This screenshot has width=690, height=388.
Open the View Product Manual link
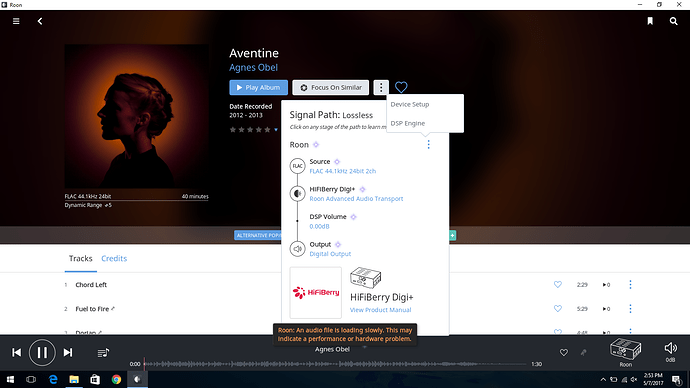tap(380, 310)
